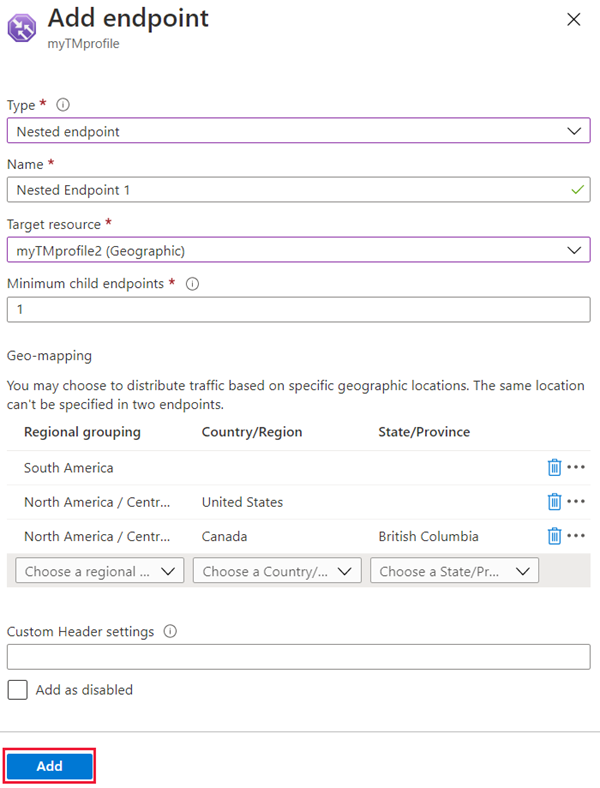
Task: Click the Add button
Action: point(50,766)
